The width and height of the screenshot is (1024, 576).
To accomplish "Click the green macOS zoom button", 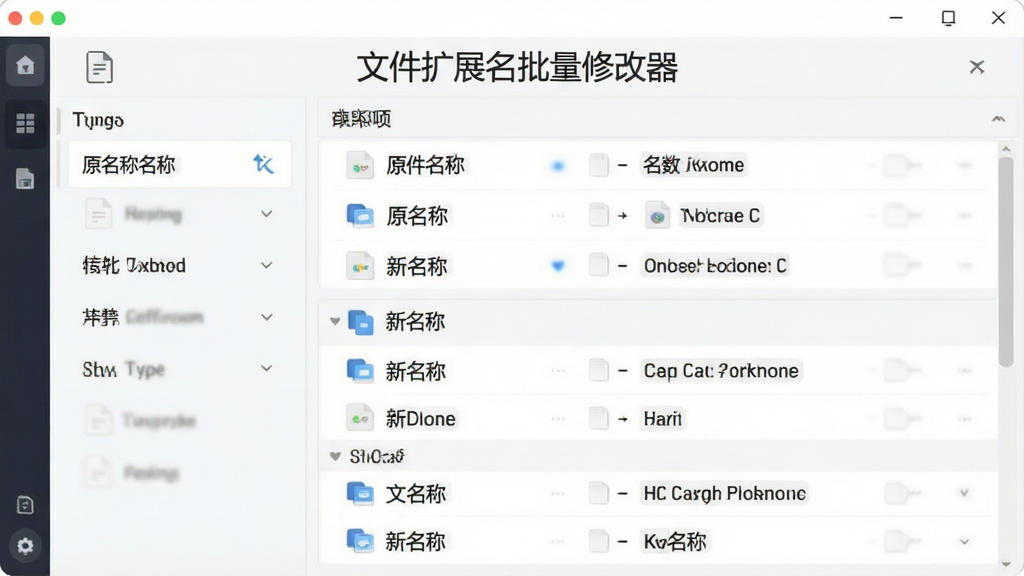I will pyautogui.click(x=58, y=18).
